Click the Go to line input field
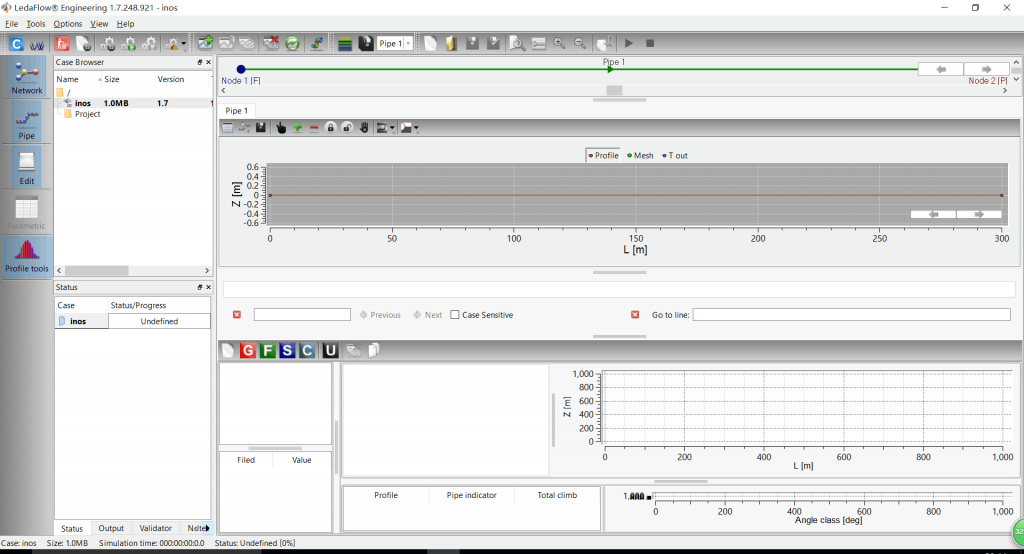 pos(851,315)
